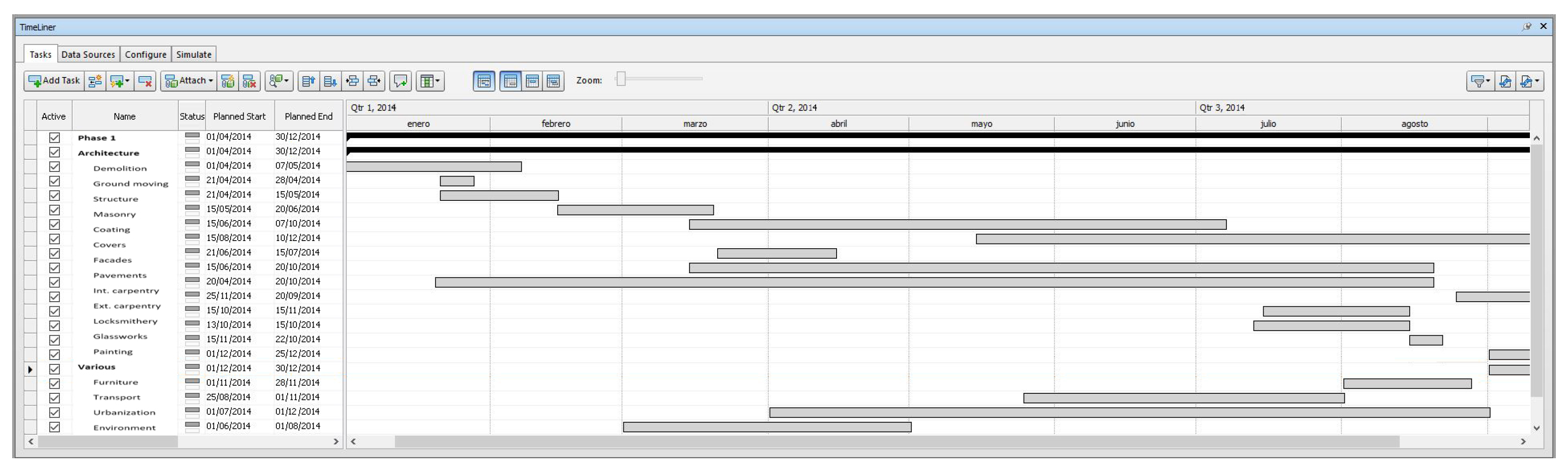
Task: Click the Move Down task icon
Action: pyautogui.click(x=330, y=81)
